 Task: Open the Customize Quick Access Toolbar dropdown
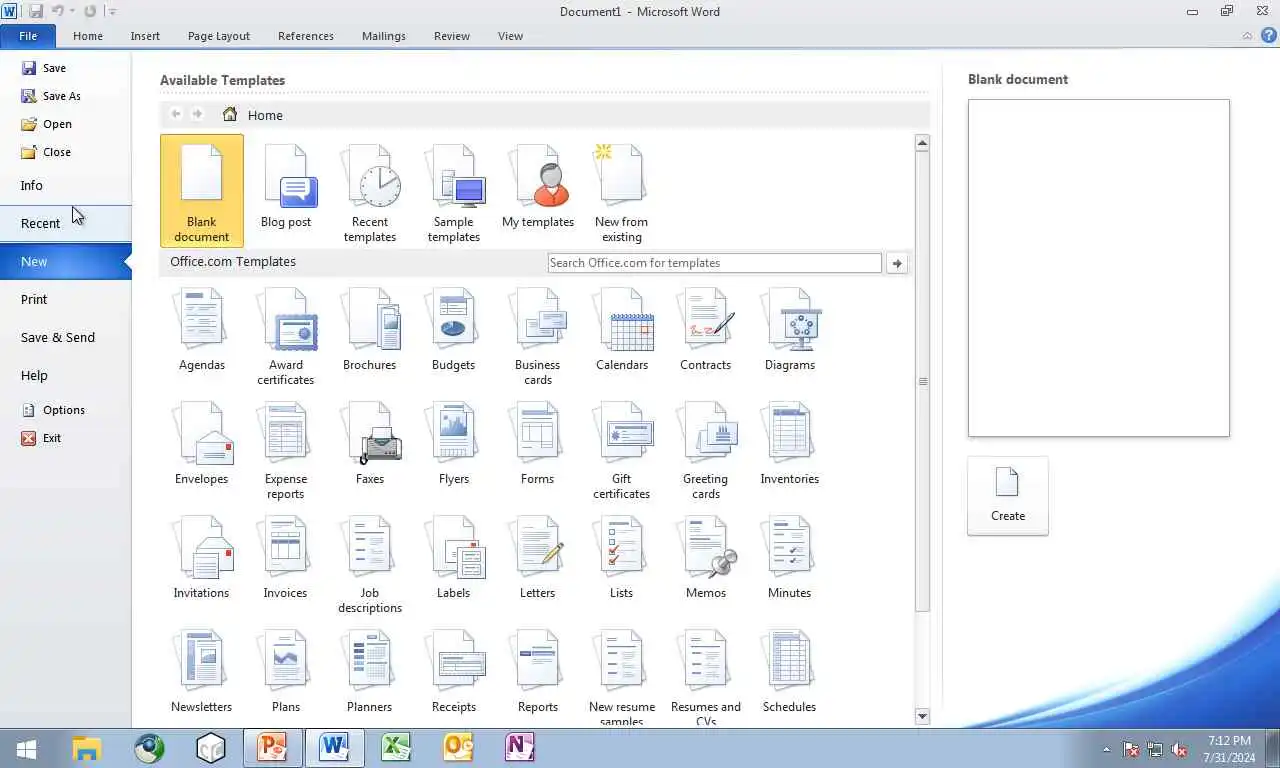112,11
